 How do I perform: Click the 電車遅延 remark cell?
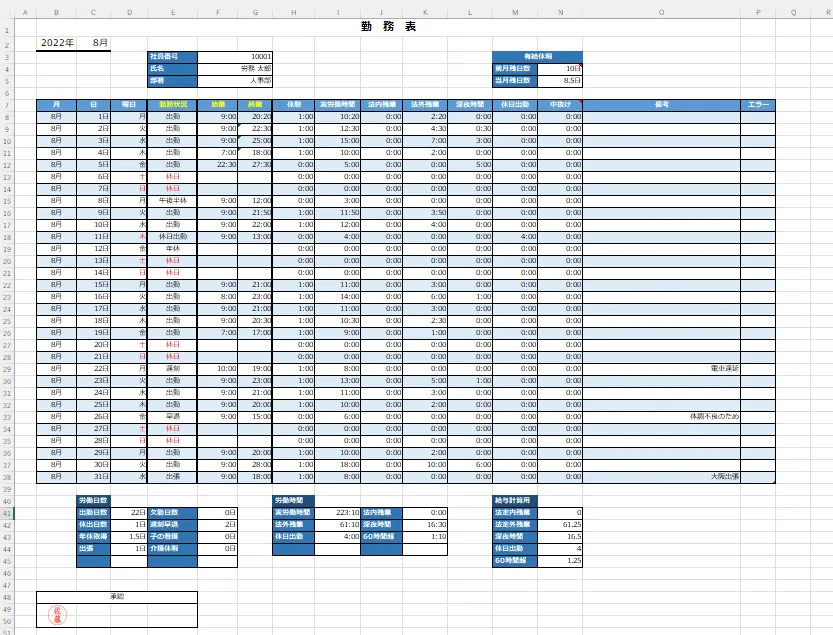[x=661, y=368]
